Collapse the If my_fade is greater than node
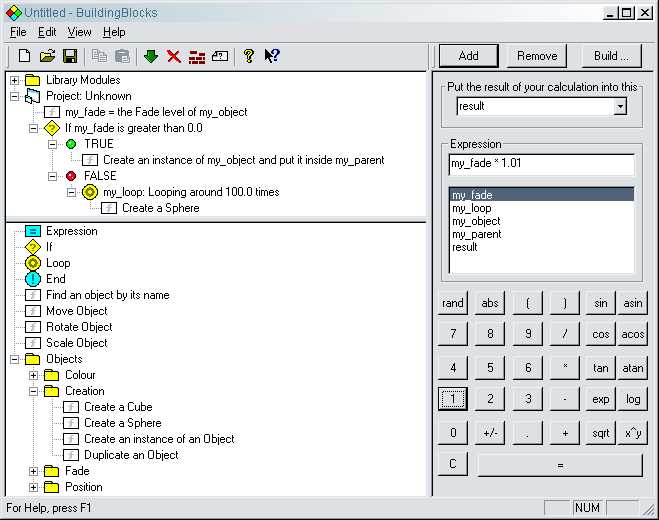This screenshot has width=659, height=520. click(x=33, y=128)
